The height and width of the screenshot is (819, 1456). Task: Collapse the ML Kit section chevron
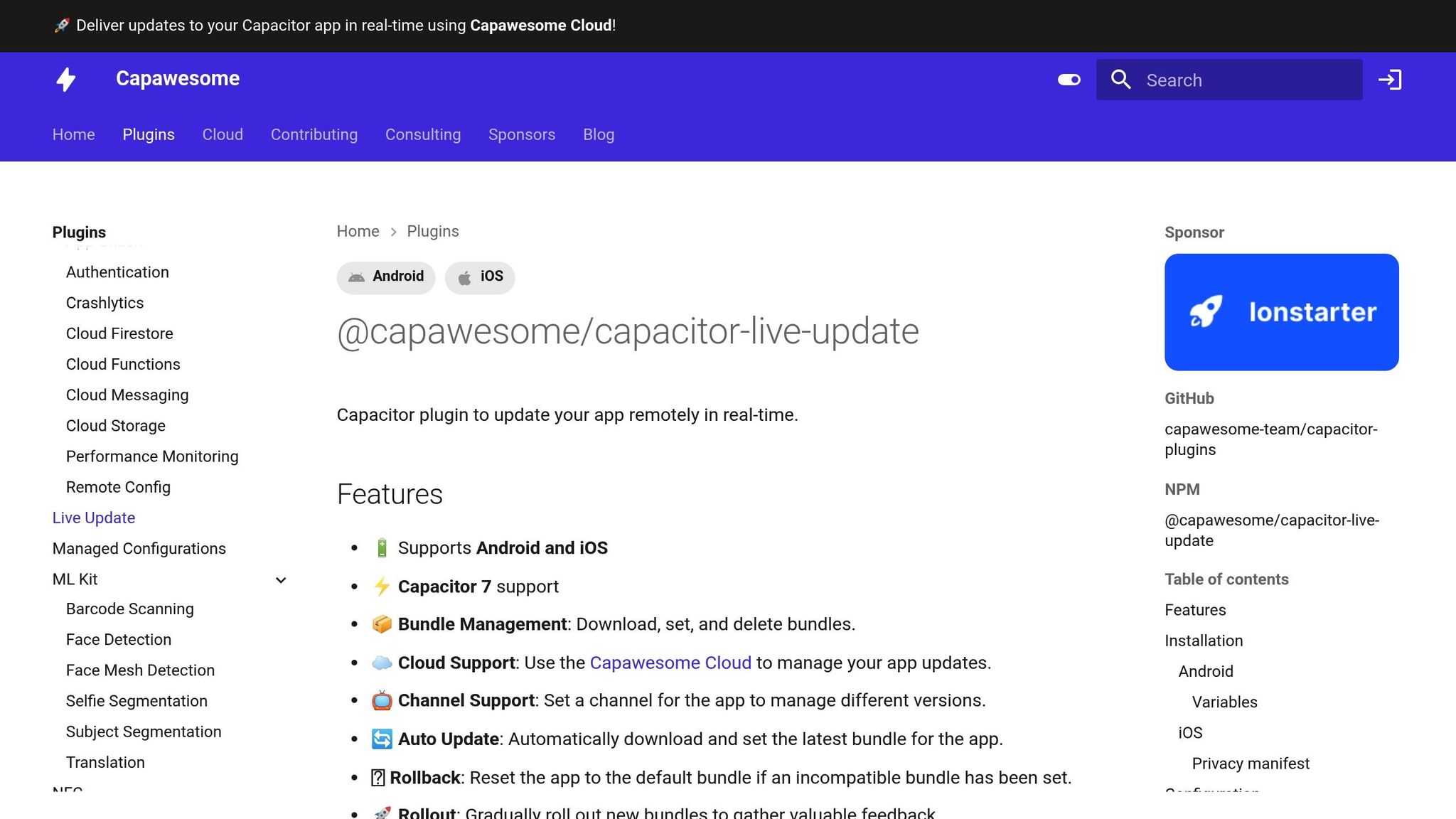(x=281, y=580)
